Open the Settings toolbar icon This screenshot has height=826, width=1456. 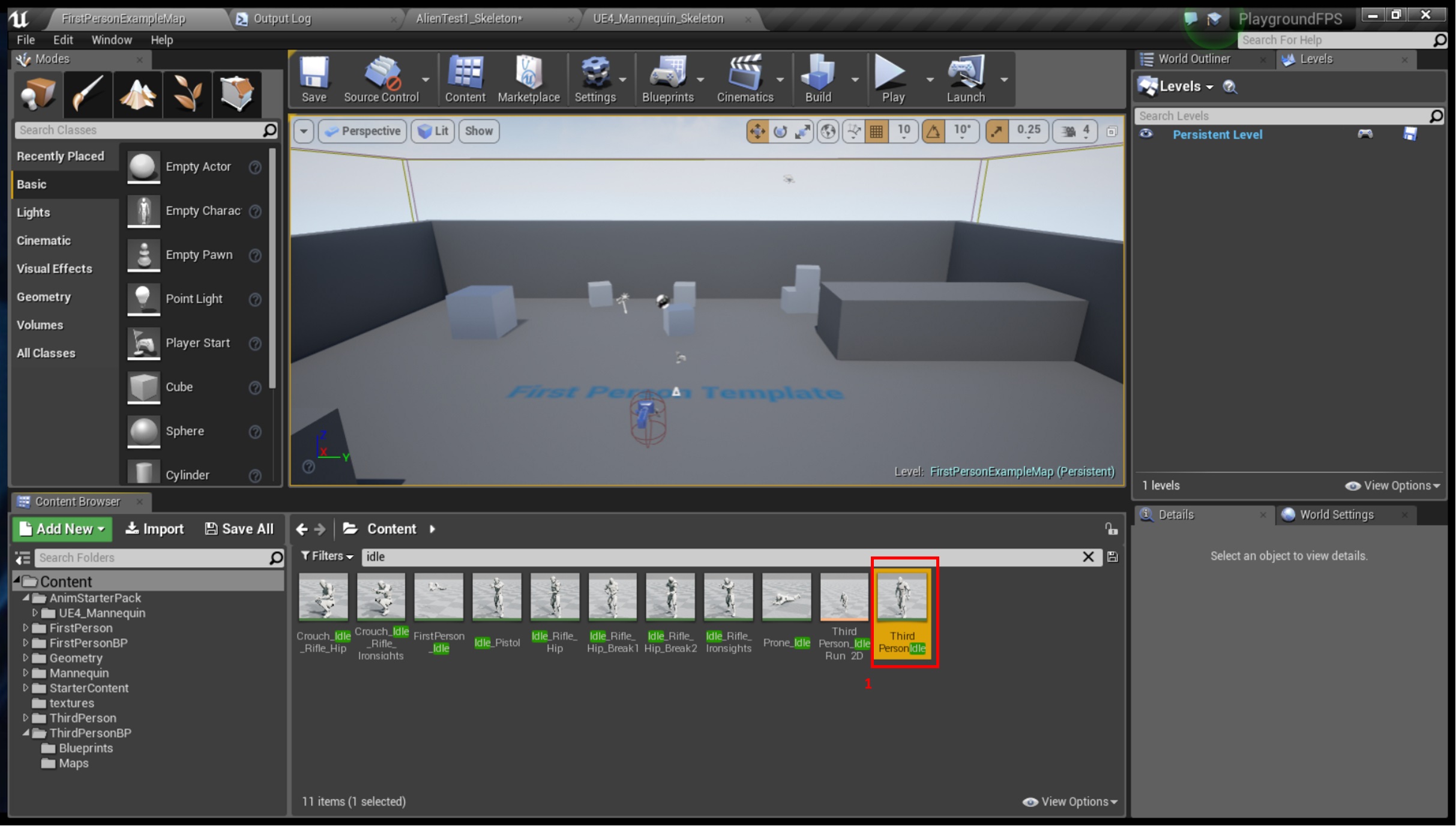tap(595, 79)
